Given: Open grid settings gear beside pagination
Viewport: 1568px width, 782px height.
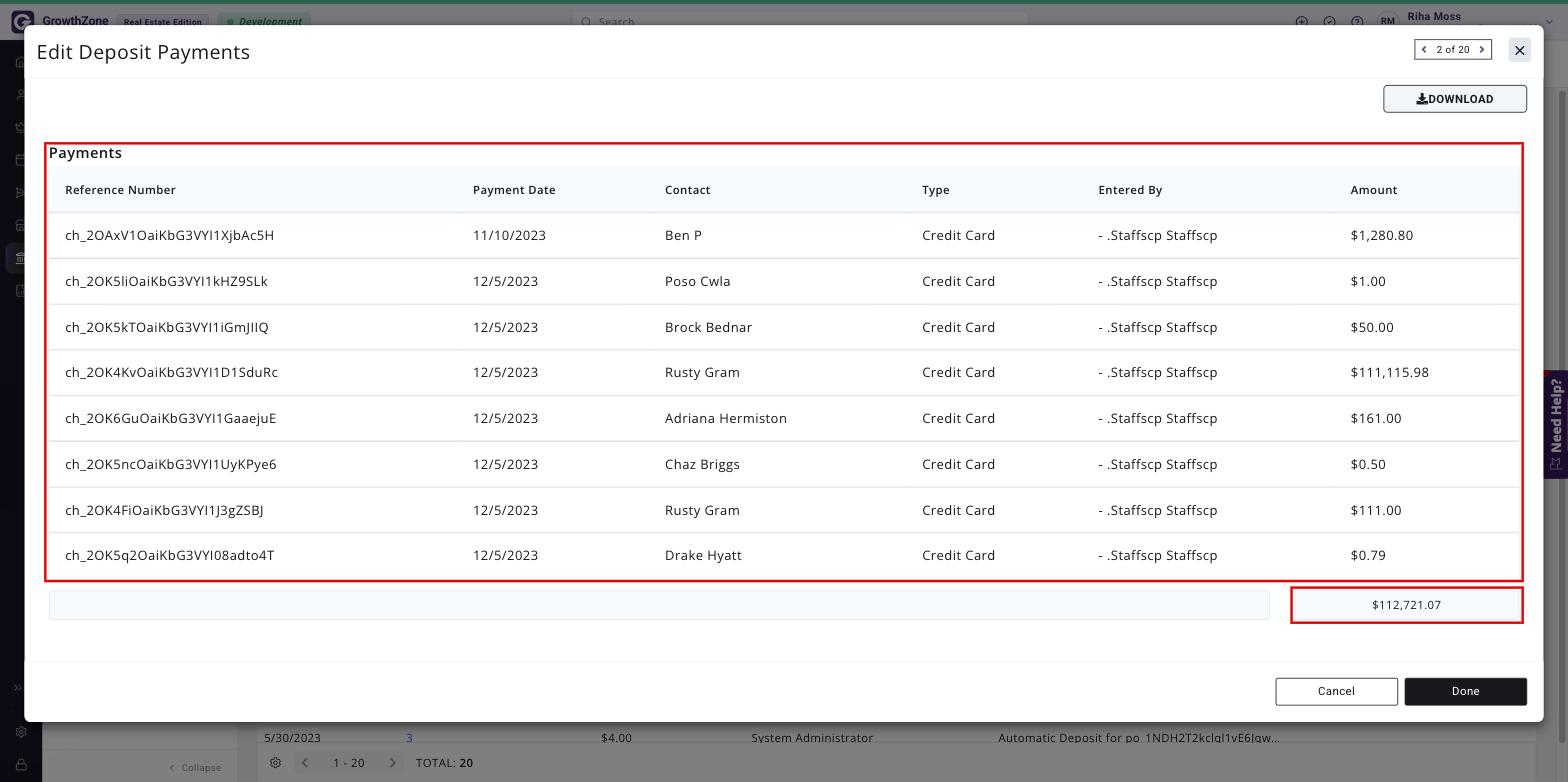Looking at the screenshot, I should 275,763.
